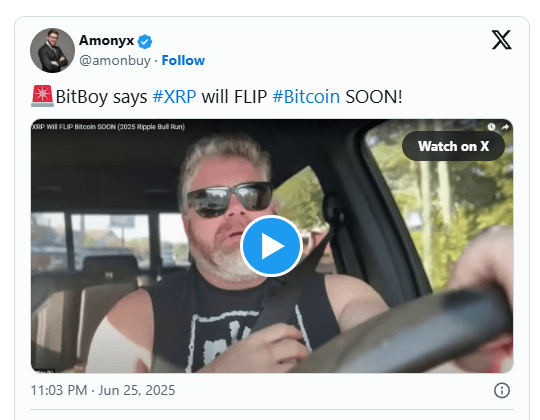This screenshot has width=540, height=420.
Task: Click the red siren emoji in tweet
Action: coord(42,96)
